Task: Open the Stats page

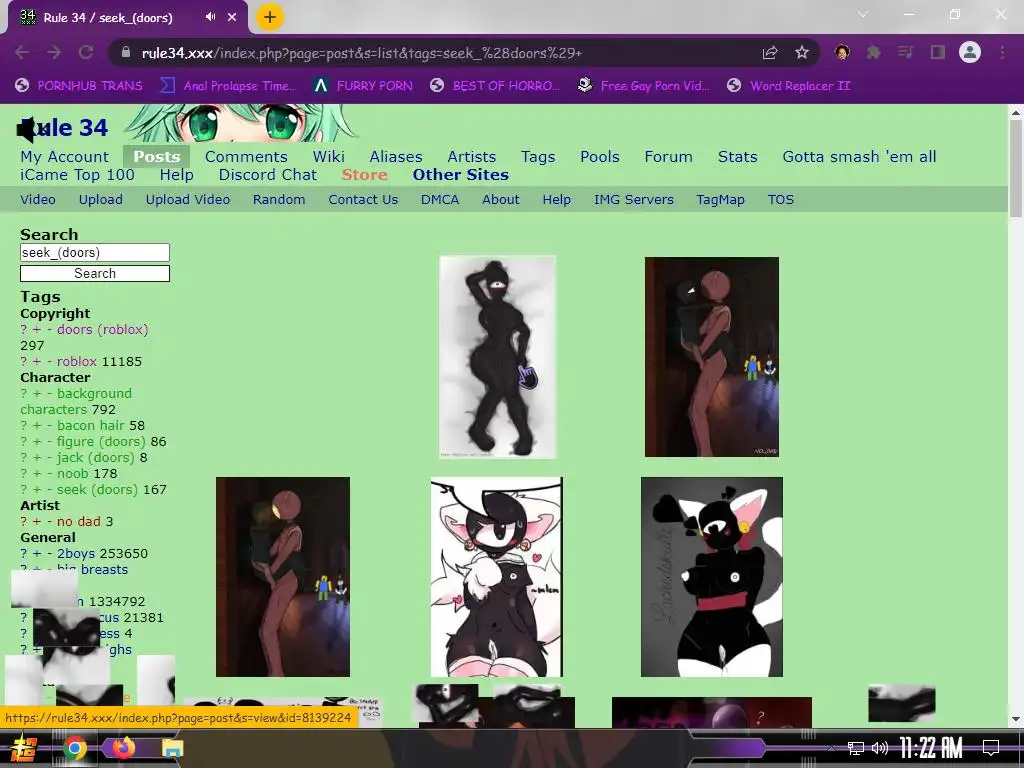Action: point(737,157)
